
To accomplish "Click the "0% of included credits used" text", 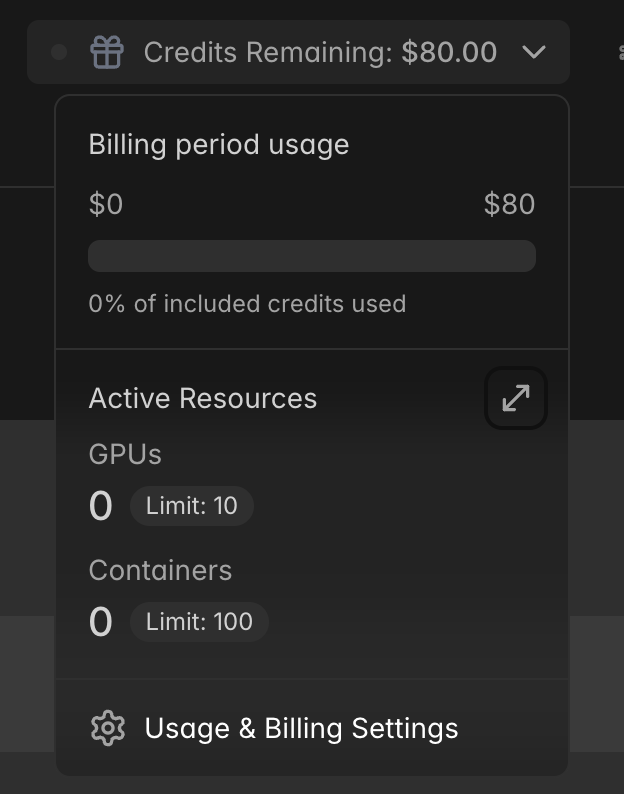I will coord(247,304).
